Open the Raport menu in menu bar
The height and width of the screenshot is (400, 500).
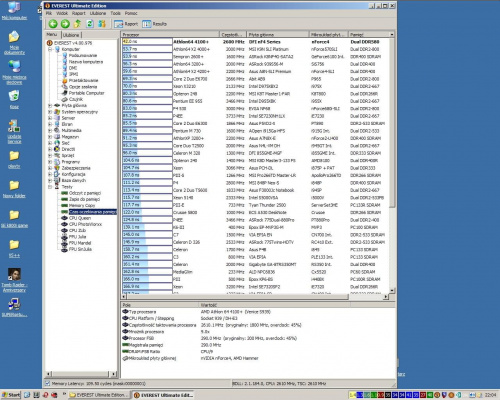coord(79,13)
